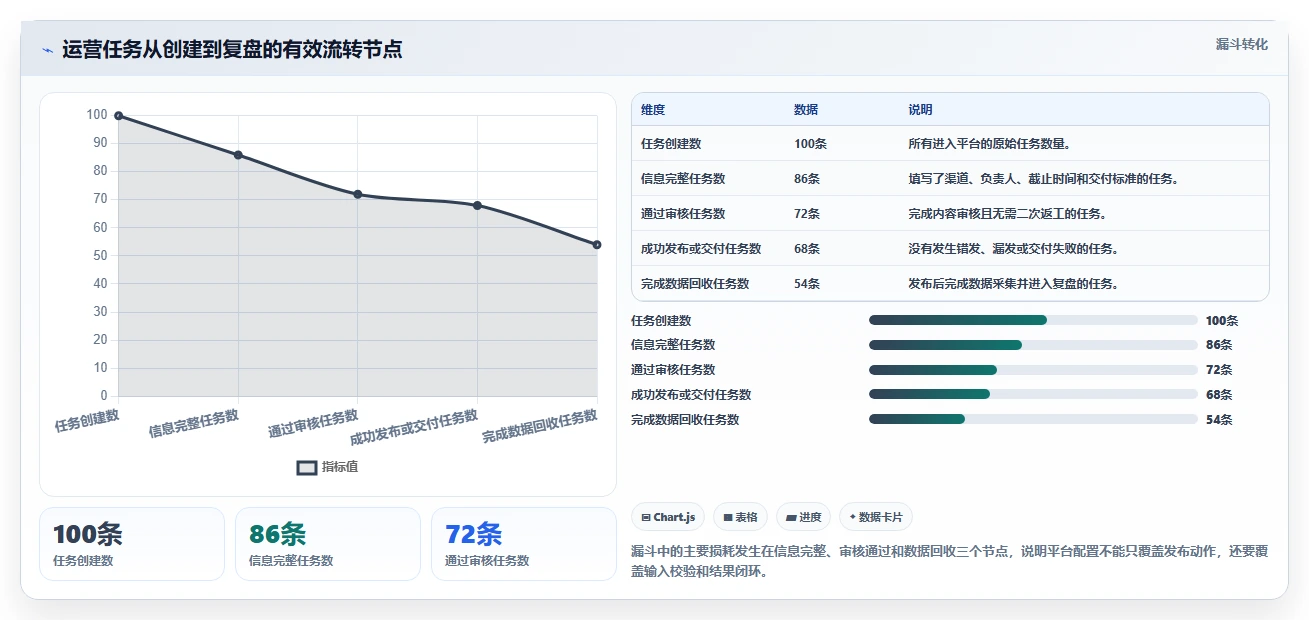Click y-axis label 100 on chart
The image size is (1309, 620).
[96, 115]
